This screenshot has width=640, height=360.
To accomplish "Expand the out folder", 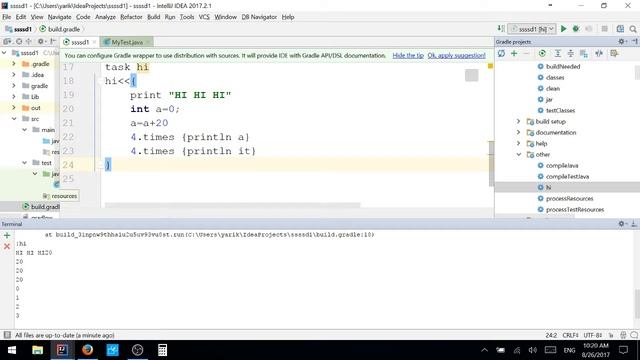I will (x=14, y=108).
